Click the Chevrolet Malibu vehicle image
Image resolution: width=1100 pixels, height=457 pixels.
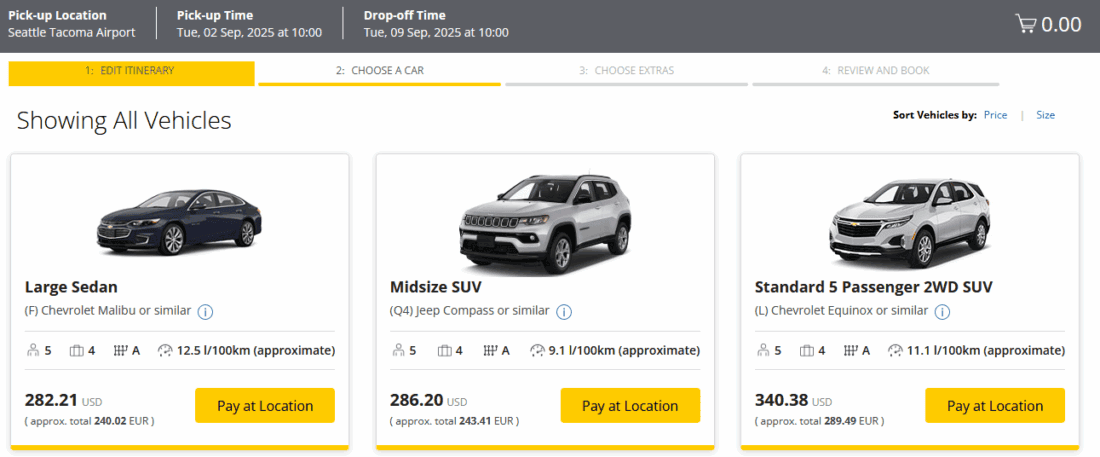coord(180,222)
